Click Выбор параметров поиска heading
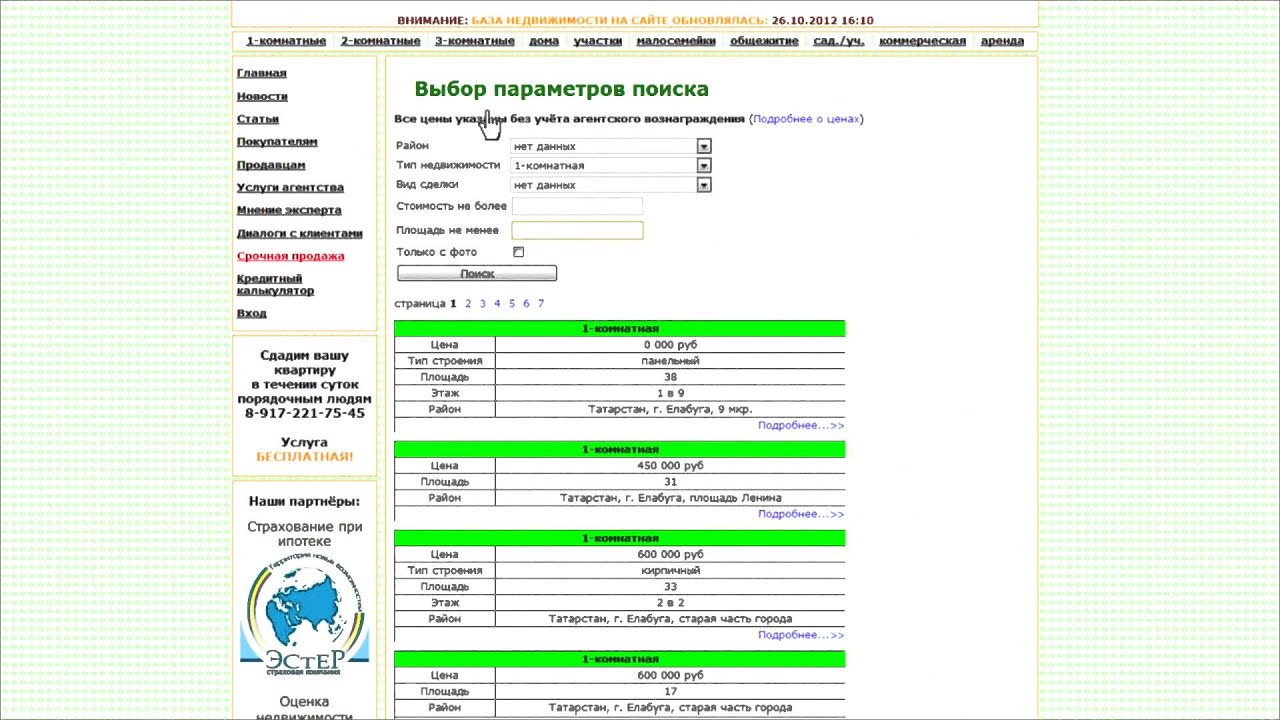 tap(561, 89)
